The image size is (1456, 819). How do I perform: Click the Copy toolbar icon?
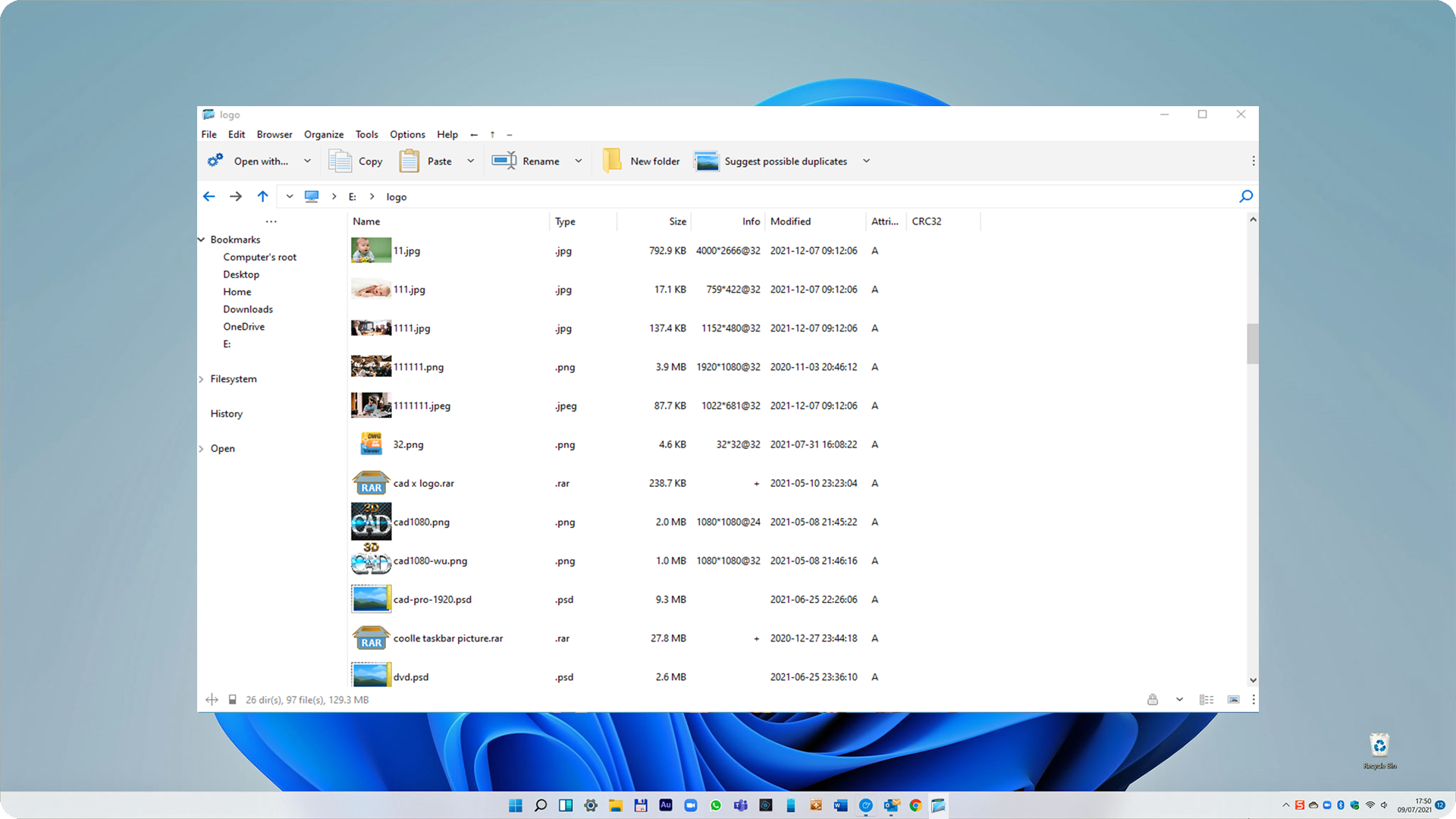(x=340, y=161)
